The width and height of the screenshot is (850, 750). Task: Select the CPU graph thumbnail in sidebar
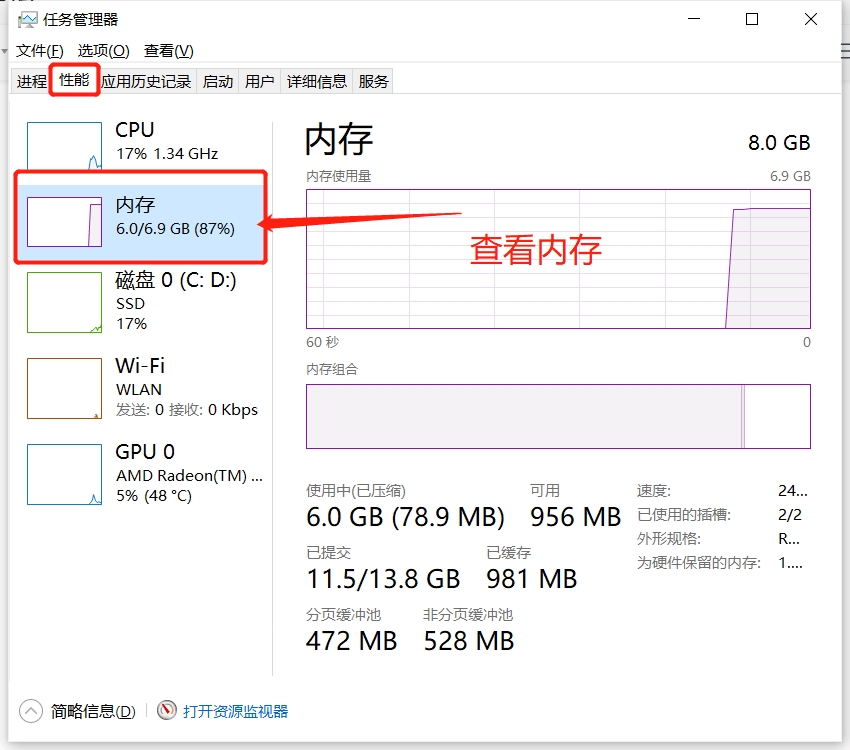pyautogui.click(x=64, y=145)
